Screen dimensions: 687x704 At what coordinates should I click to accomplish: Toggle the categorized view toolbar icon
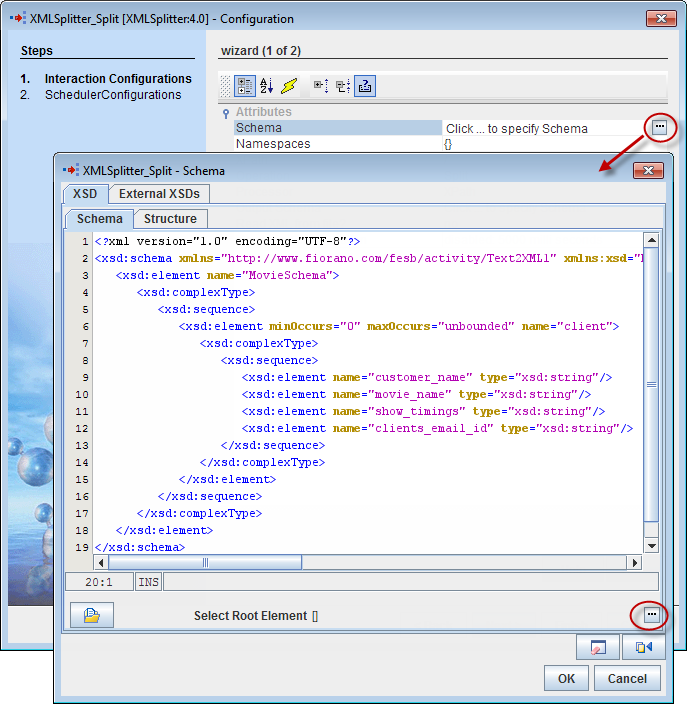coord(245,86)
